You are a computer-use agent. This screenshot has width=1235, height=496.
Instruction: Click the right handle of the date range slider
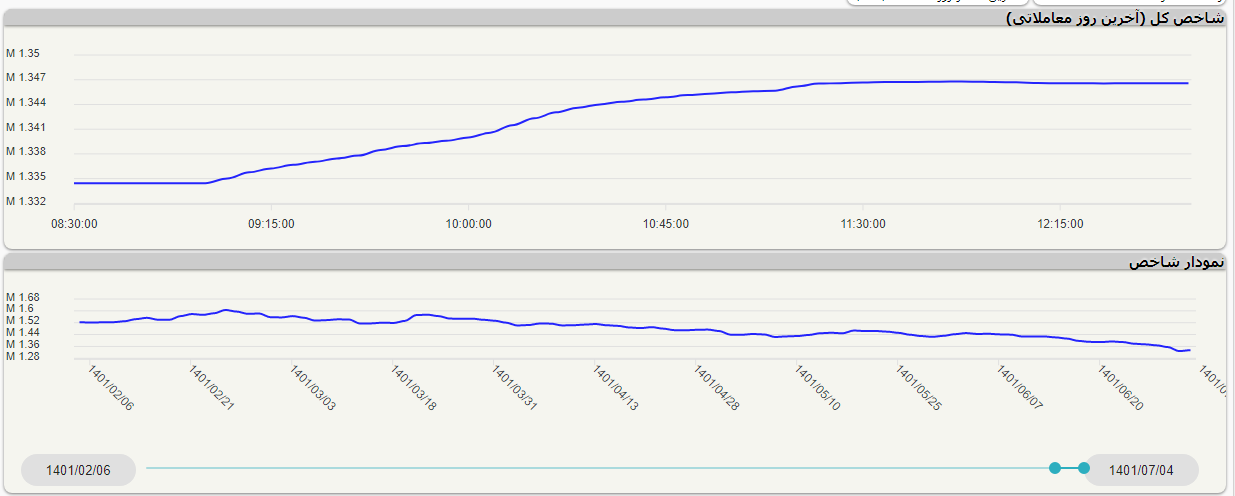pyautogui.click(x=1084, y=468)
